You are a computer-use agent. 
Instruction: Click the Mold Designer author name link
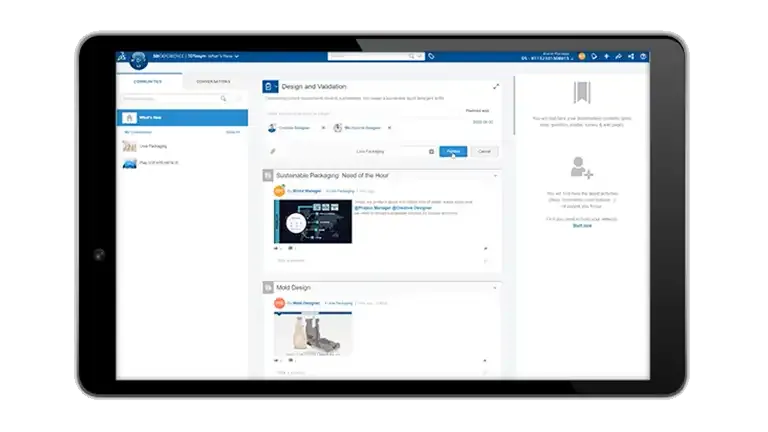(x=306, y=303)
